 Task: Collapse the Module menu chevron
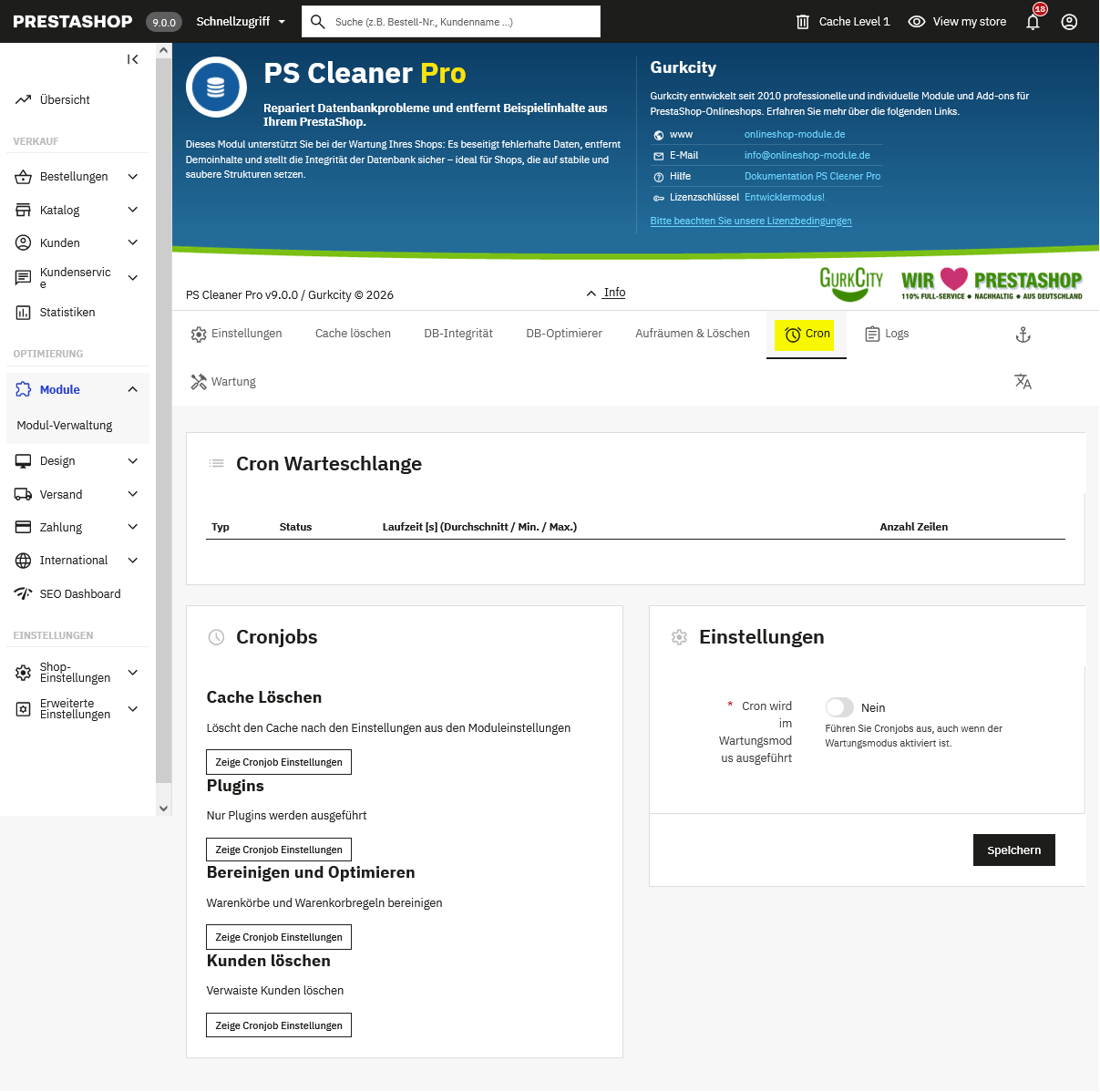133,390
